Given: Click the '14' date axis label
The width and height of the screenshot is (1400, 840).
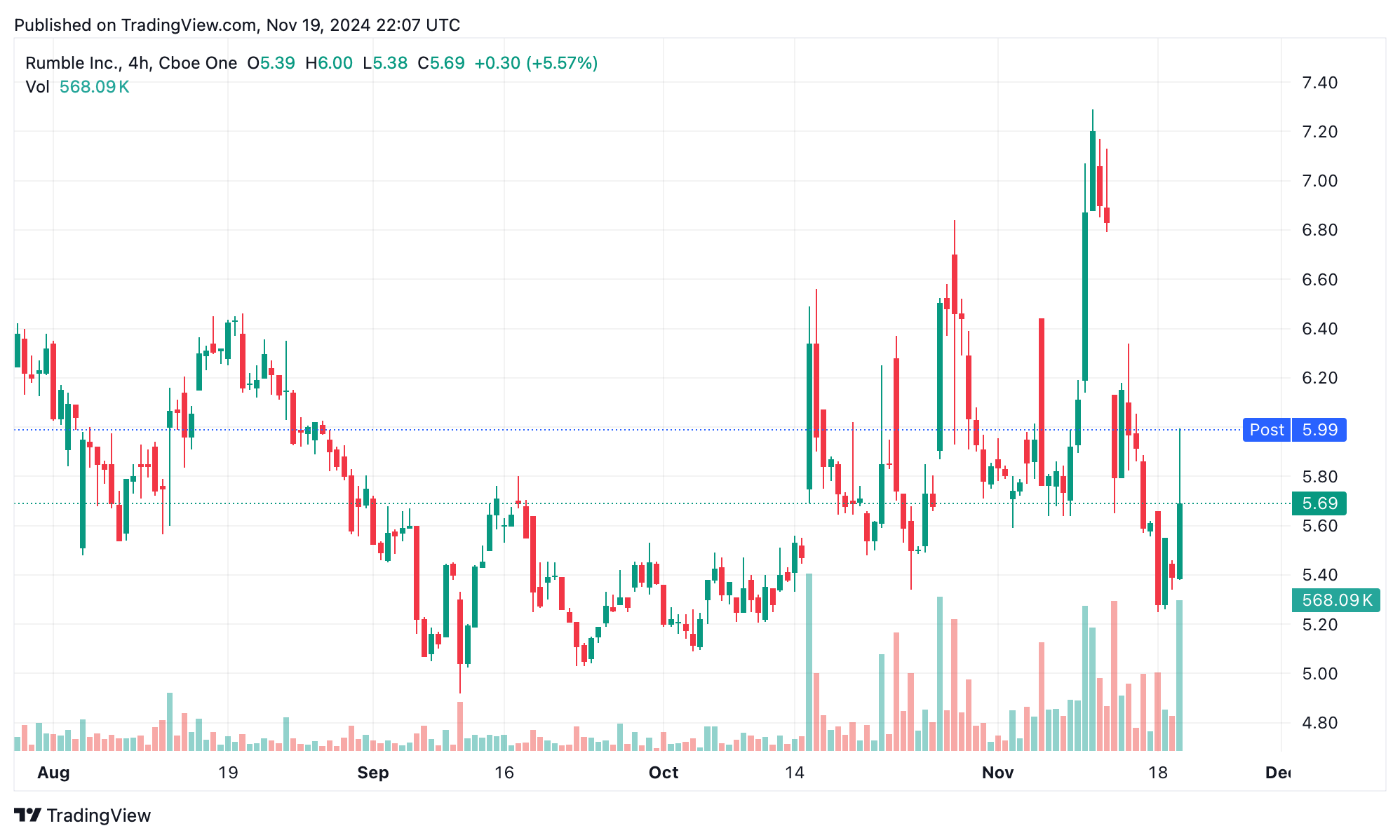Looking at the screenshot, I should pos(795,773).
